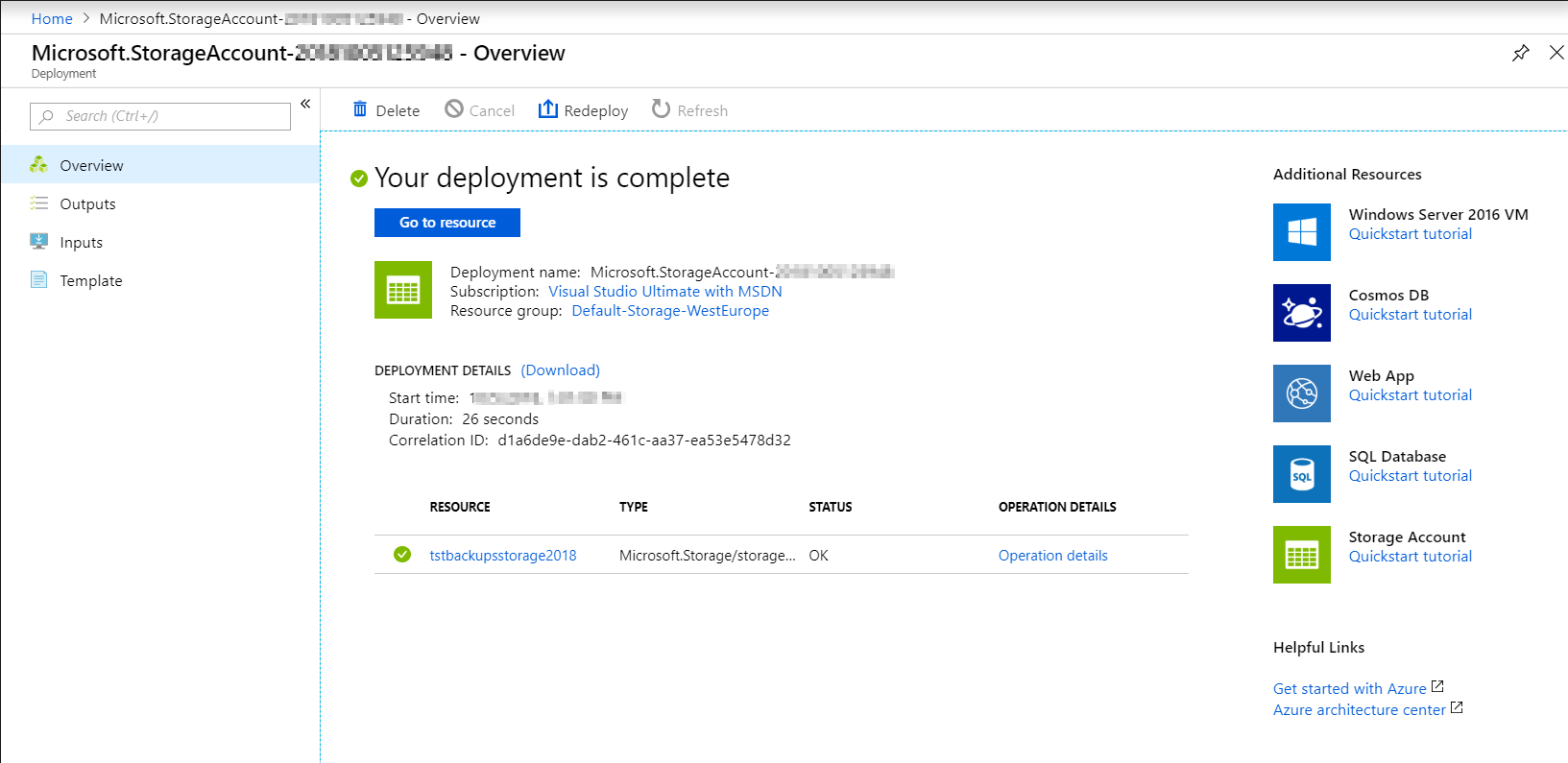Open the Overview menu item
1568x763 pixels.
pos(159,165)
